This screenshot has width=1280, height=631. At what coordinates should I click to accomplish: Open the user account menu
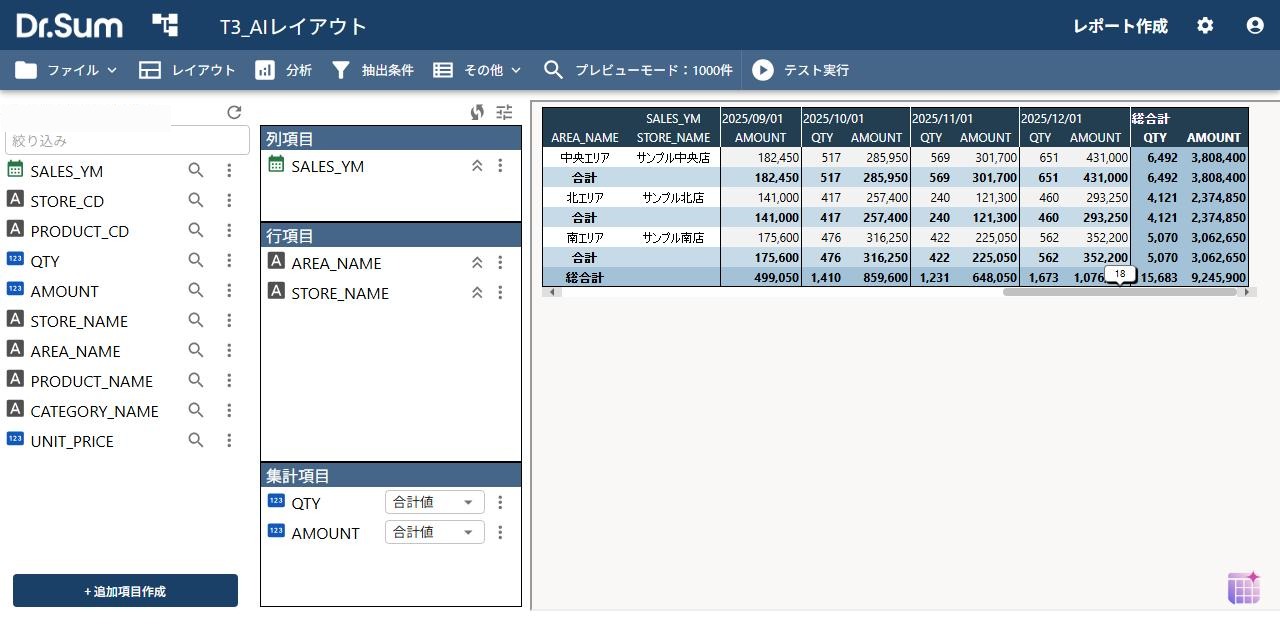(1255, 25)
